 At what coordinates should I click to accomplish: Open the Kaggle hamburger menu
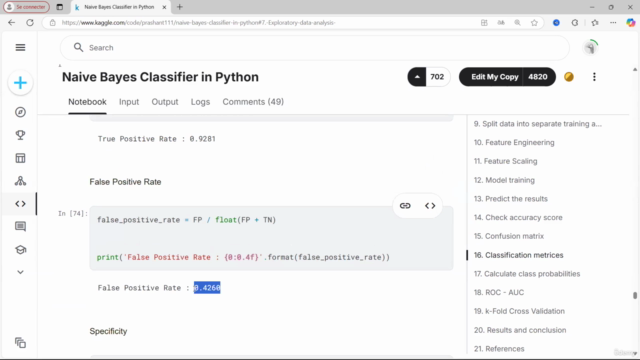pyautogui.click(x=20, y=47)
